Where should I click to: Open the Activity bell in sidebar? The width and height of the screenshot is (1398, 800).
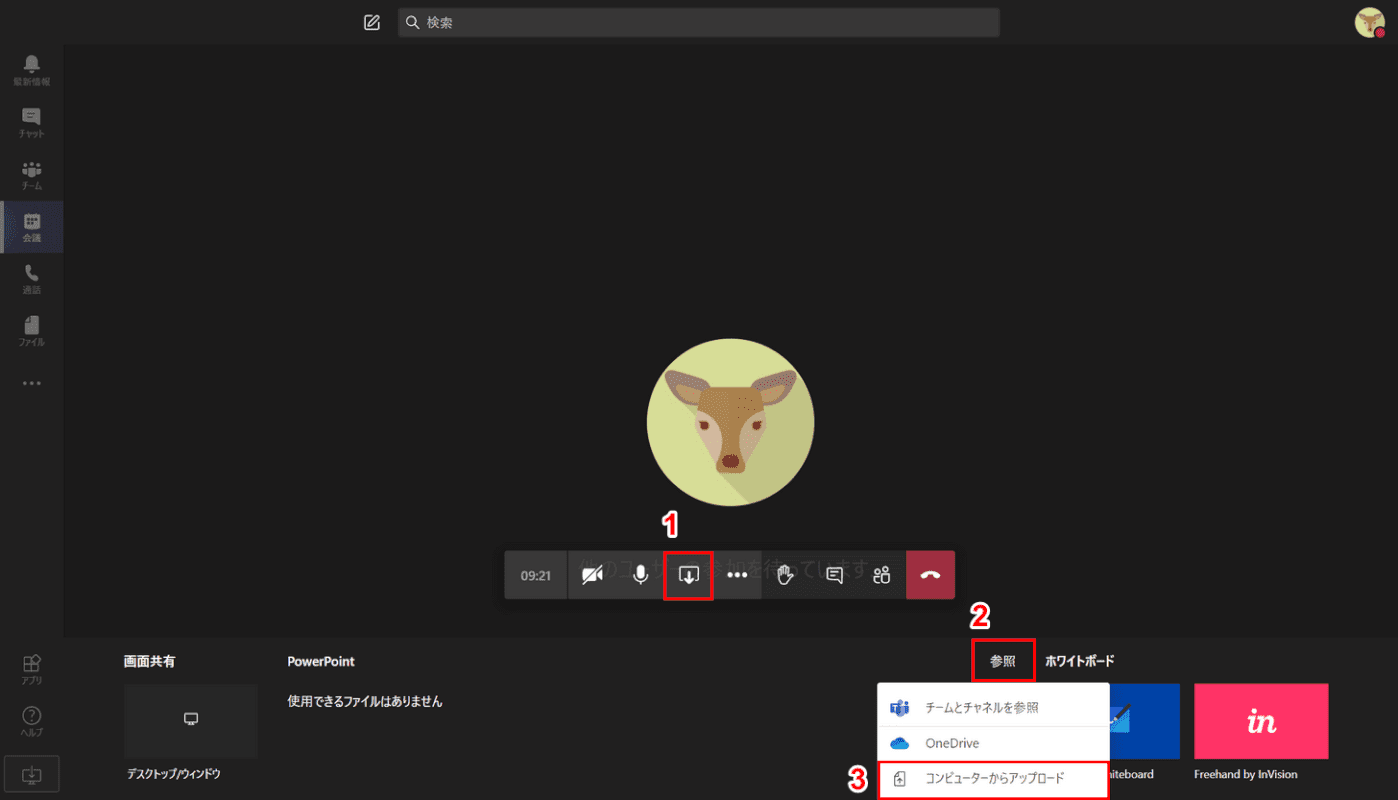point(32,70)
